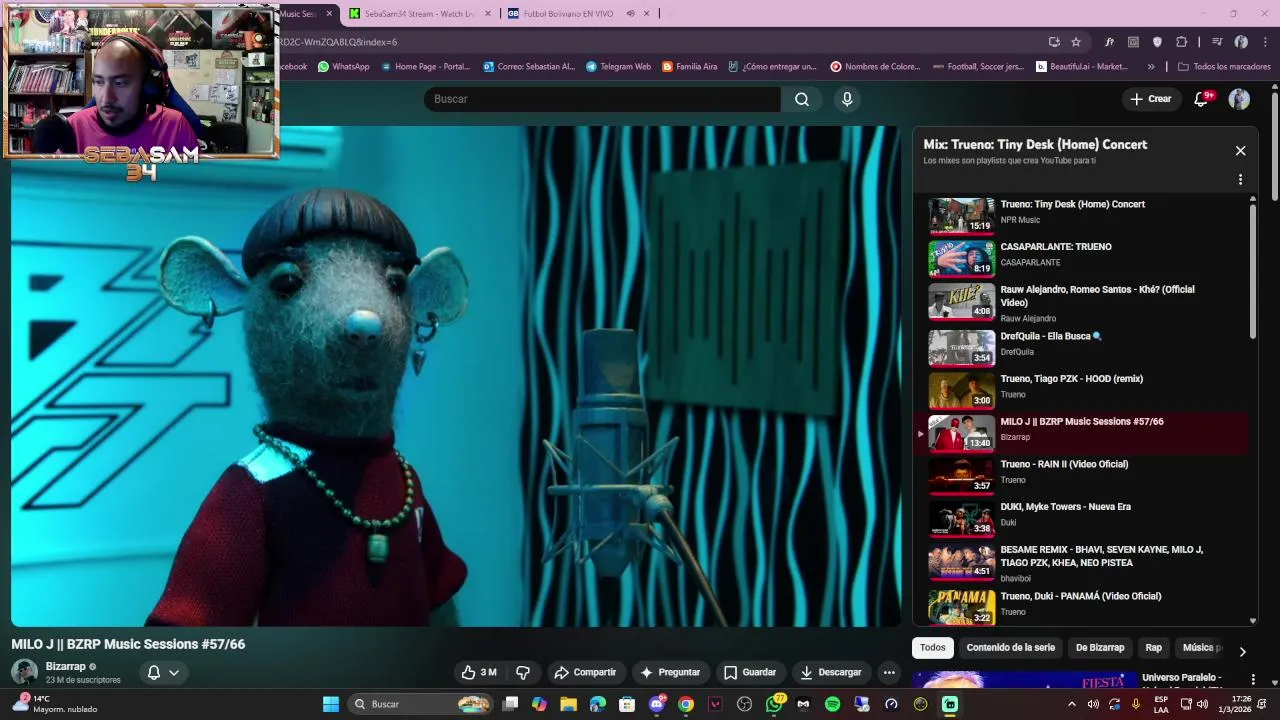
Task: Select the Rap filter chip
Action: coord(1153,648)
